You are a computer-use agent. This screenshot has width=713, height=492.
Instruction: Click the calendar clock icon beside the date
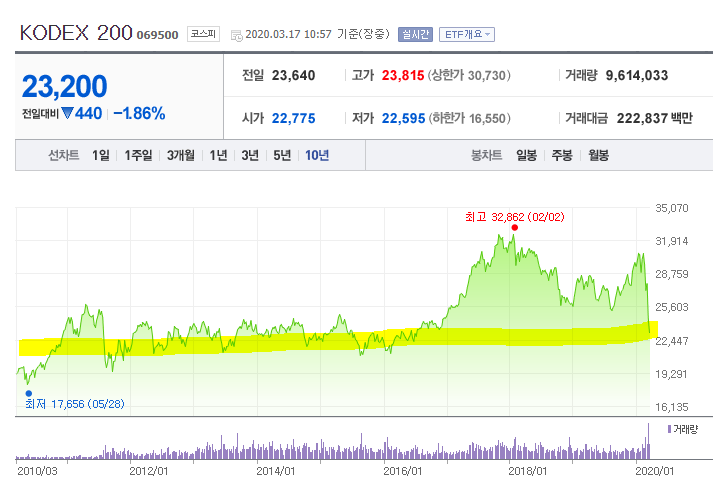click(x=236, y=35)
